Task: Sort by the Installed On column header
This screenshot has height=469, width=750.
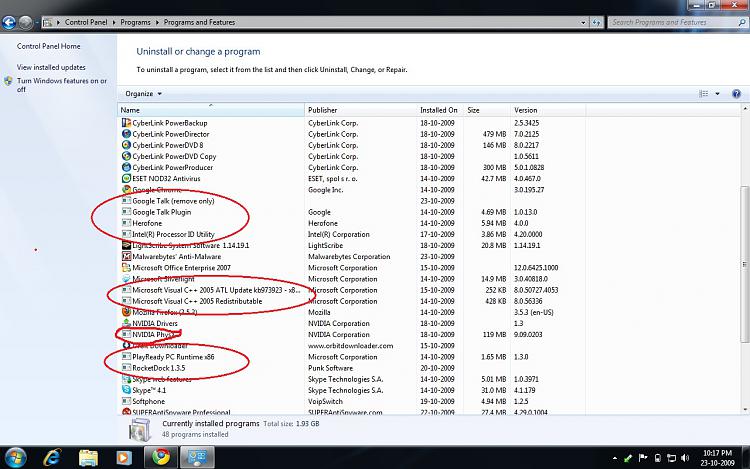Action: pos(440,110)
